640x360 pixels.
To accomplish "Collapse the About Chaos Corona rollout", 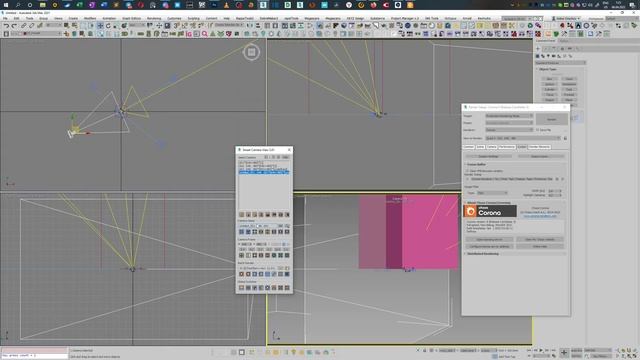I will pos(489,202).
